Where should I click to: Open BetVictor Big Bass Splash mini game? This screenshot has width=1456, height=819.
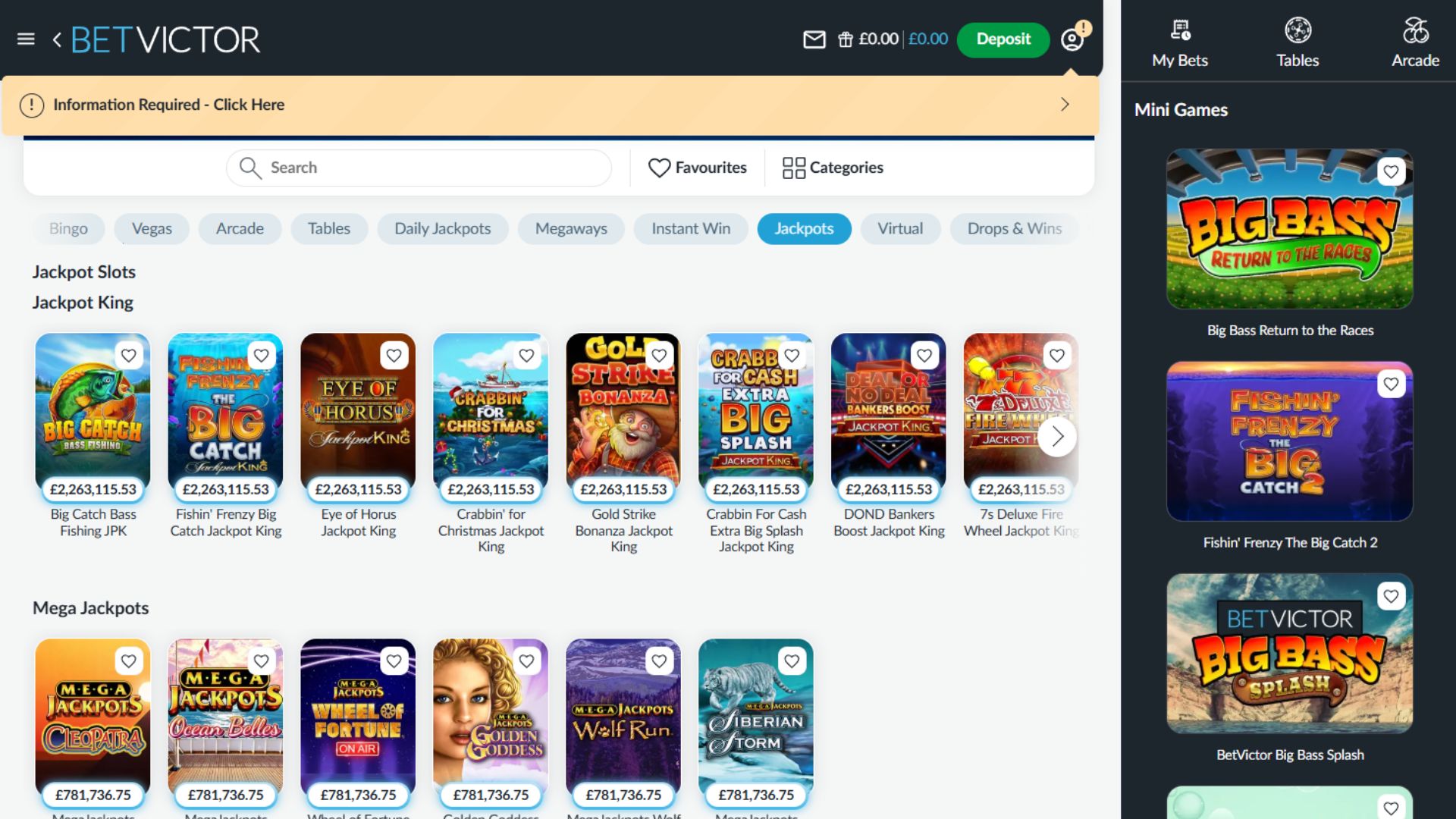(x=1289, y=654)
